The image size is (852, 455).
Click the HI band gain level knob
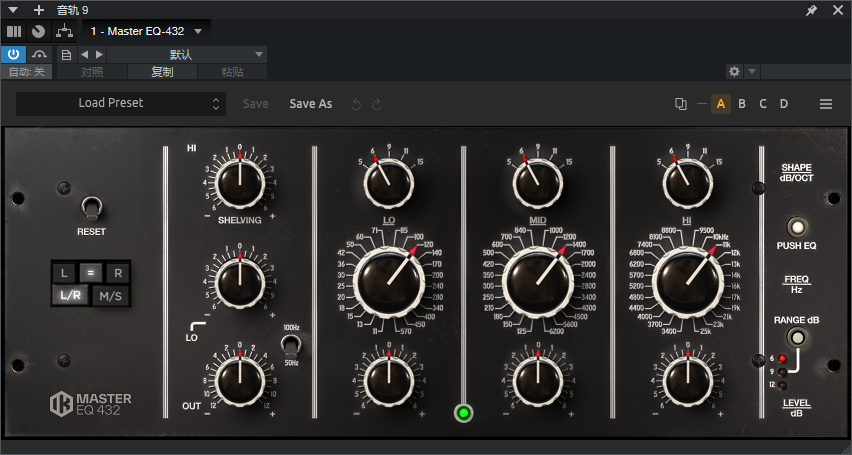pyautogui.click(x=687, y=382)
